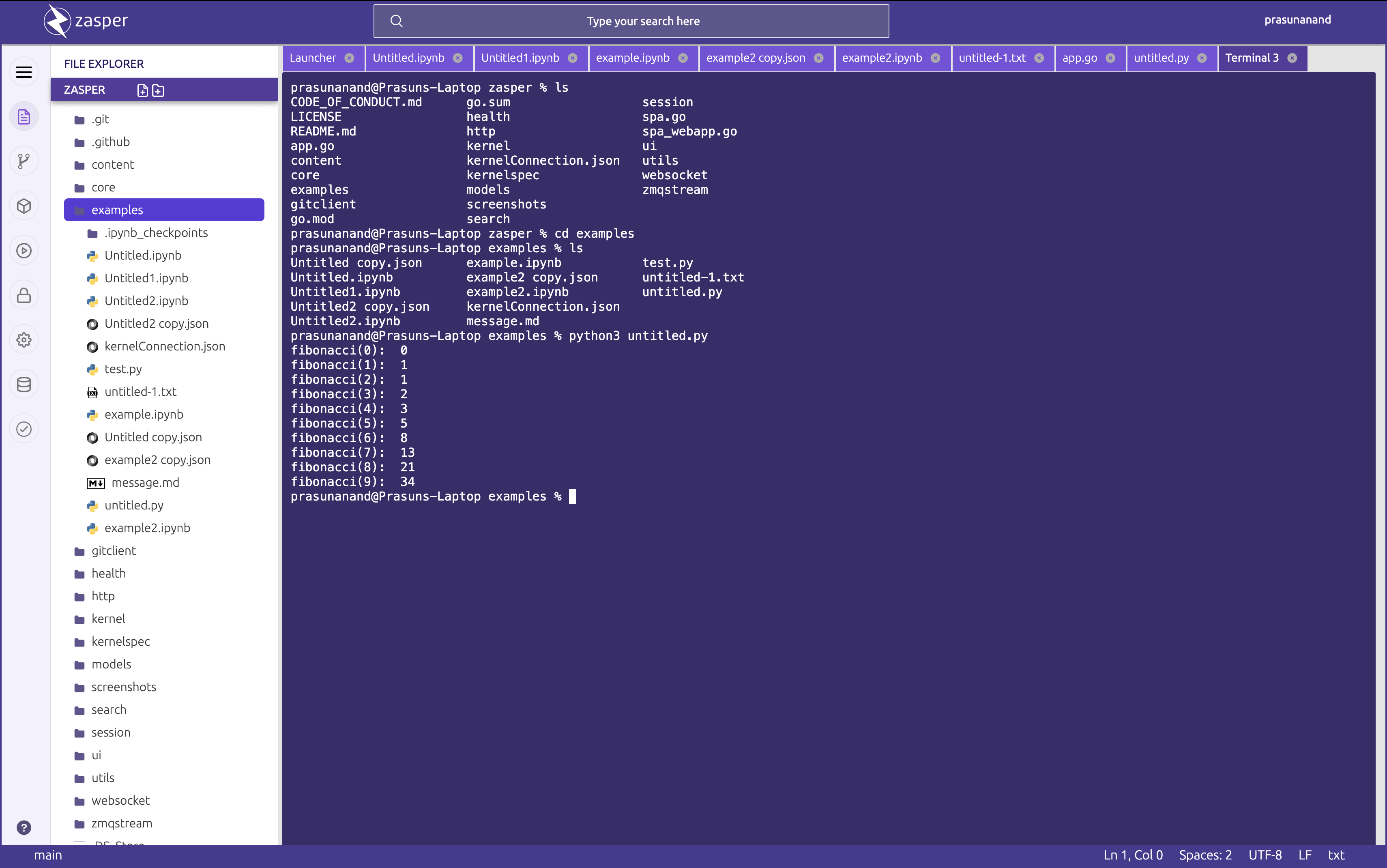Close the app.go tab
This screenshot has width=1387, height=868.
(x=1110, y=58)
